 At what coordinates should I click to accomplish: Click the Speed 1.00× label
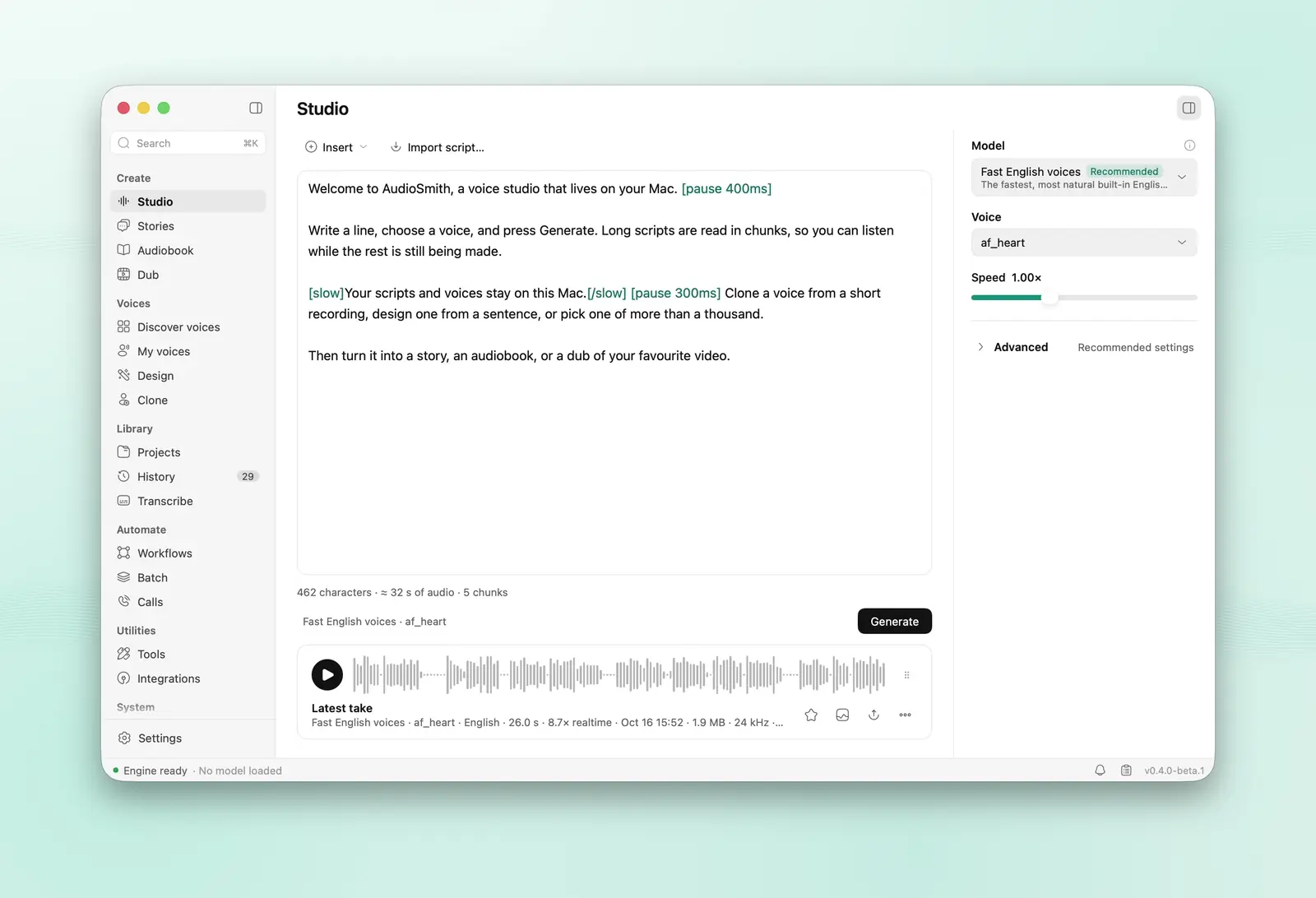(x=1006, y=278)
